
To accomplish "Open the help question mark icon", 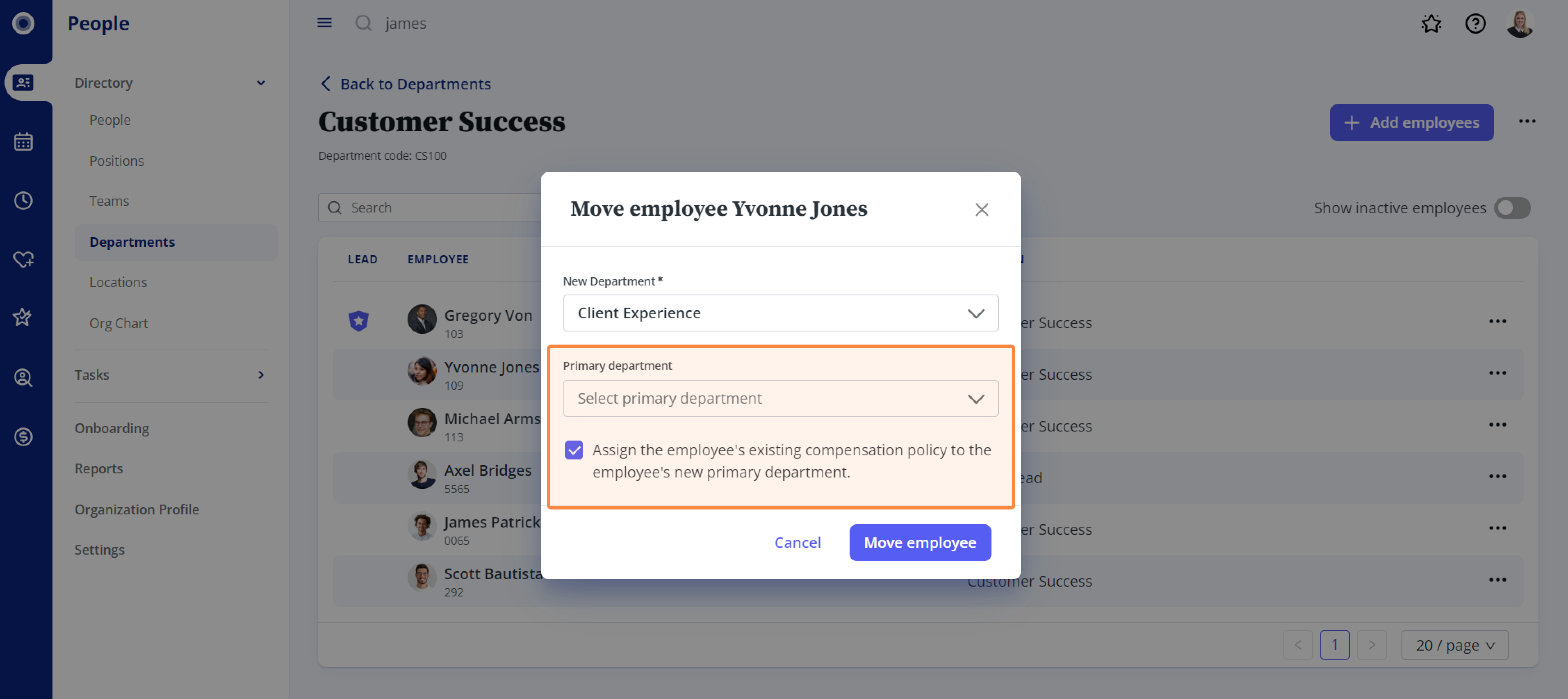I will point(1475,23).
